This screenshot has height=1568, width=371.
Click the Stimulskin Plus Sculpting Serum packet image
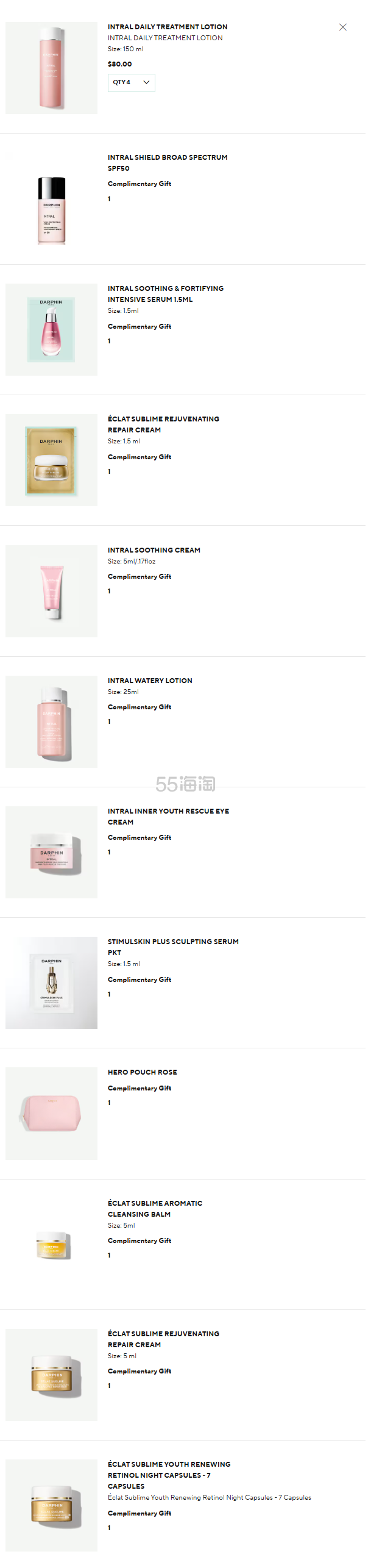52,983
